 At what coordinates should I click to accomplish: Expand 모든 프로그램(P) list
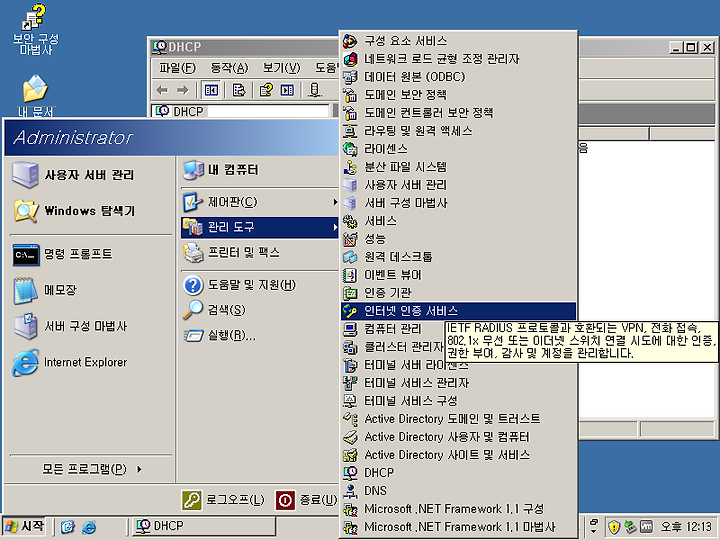click(x=91, y=469)
